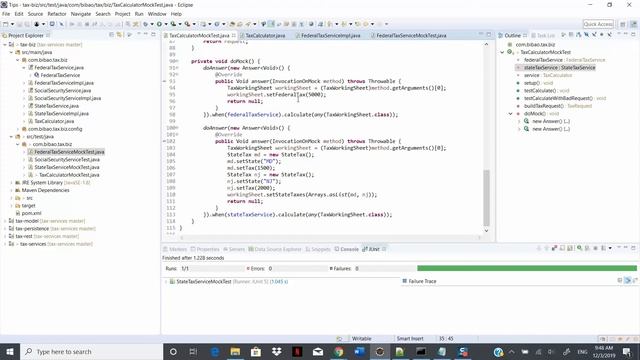Click the editor vertical scrollbar thumb
640x360 pixels.
click(486, 198)
